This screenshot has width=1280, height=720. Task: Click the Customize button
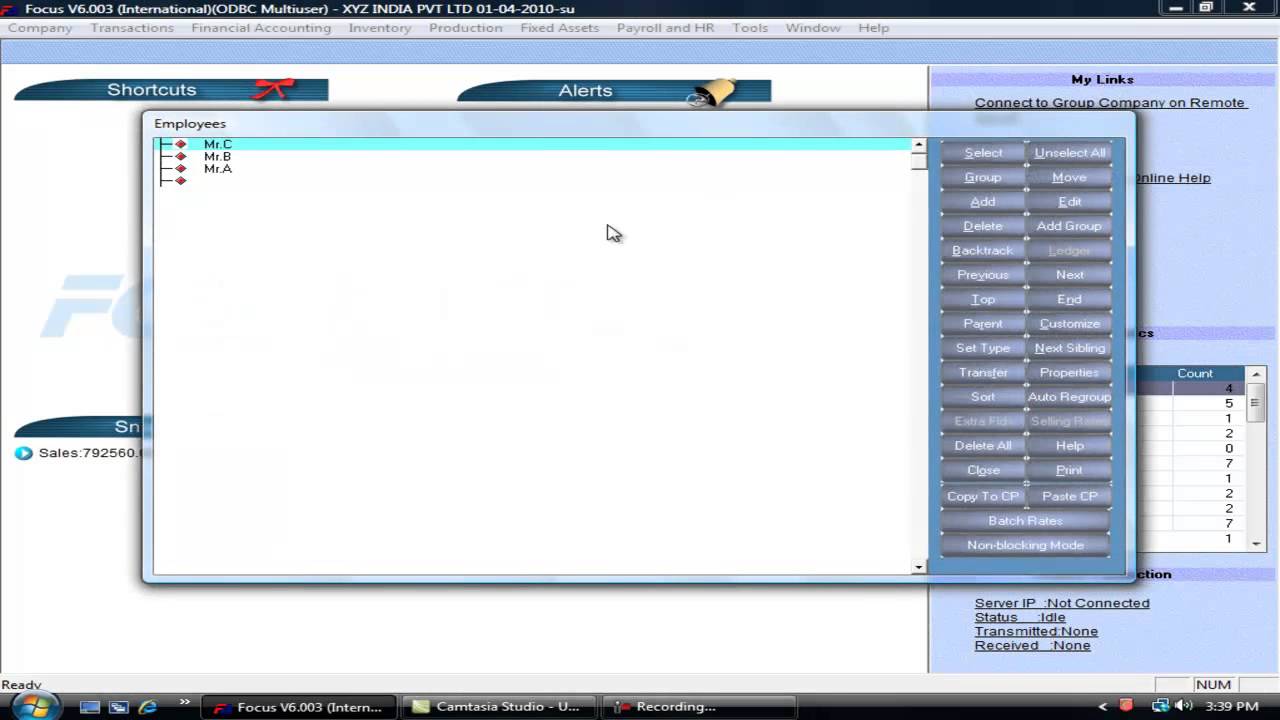(1069, 324)
